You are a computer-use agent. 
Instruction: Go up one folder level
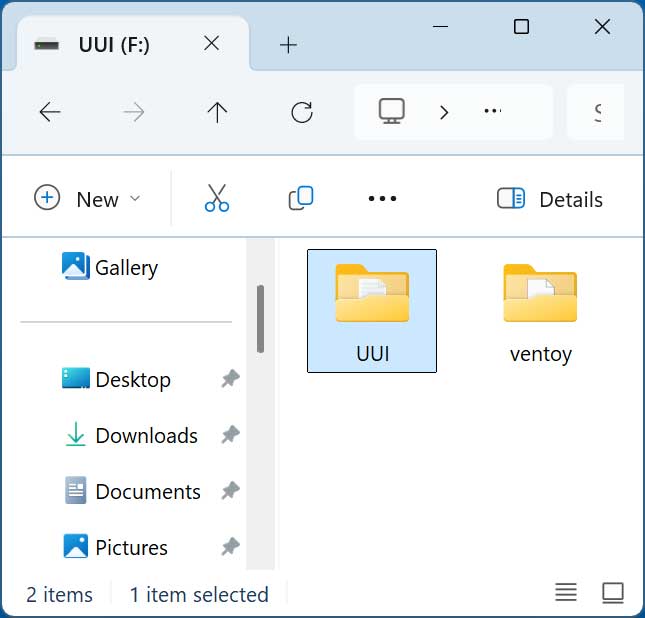(217, 112)
